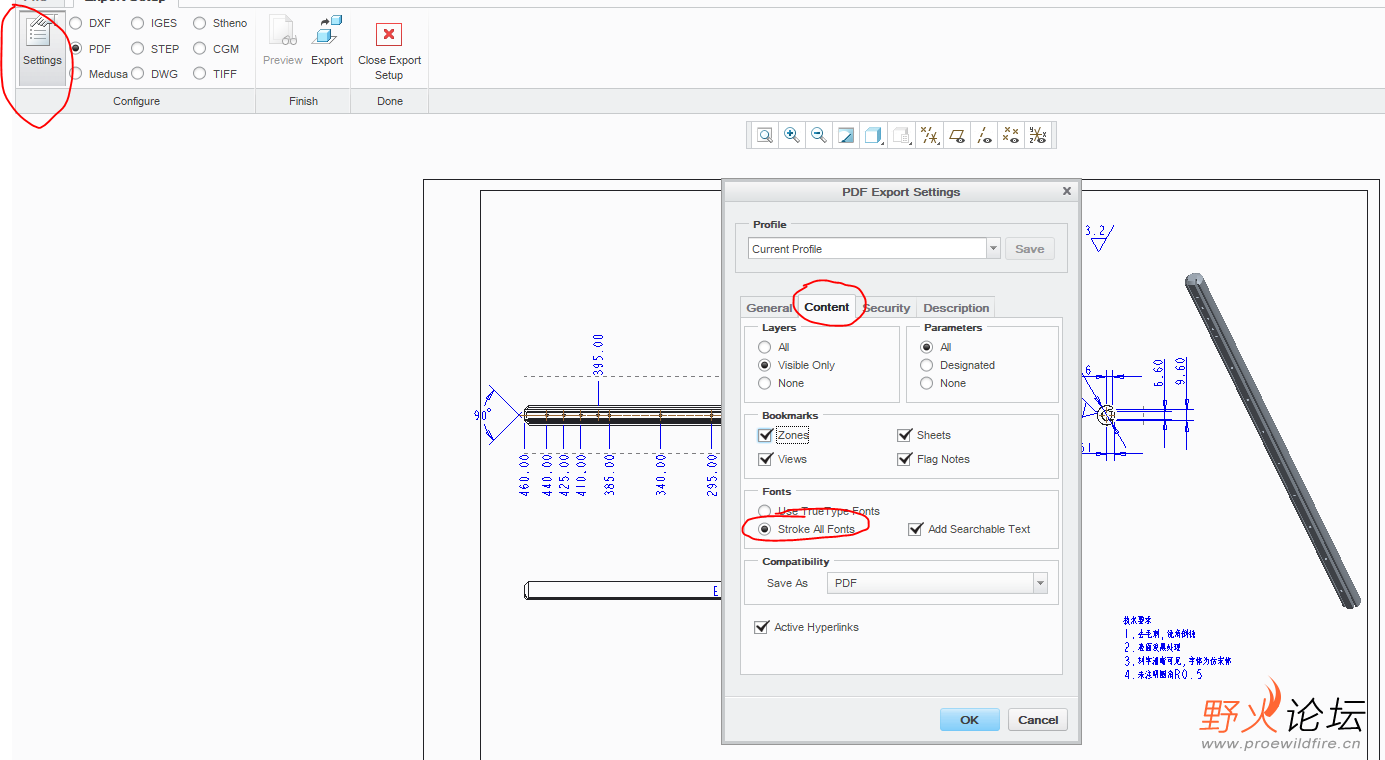Select Use TrueType Fonts option
This screenshot has width=1385, height=760.
765,511
